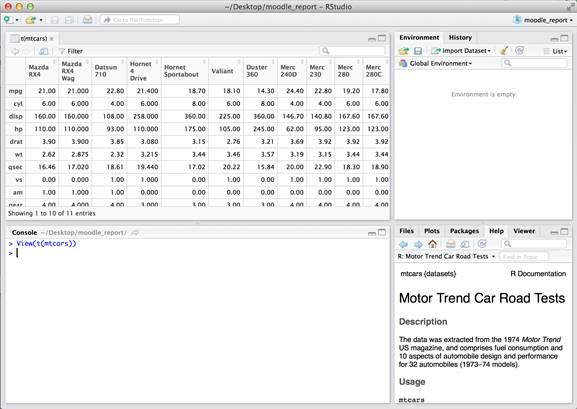Open the moodle_report project menu
Screen dimensions: 577x409
pyautogui.click(x=543, y=20)
